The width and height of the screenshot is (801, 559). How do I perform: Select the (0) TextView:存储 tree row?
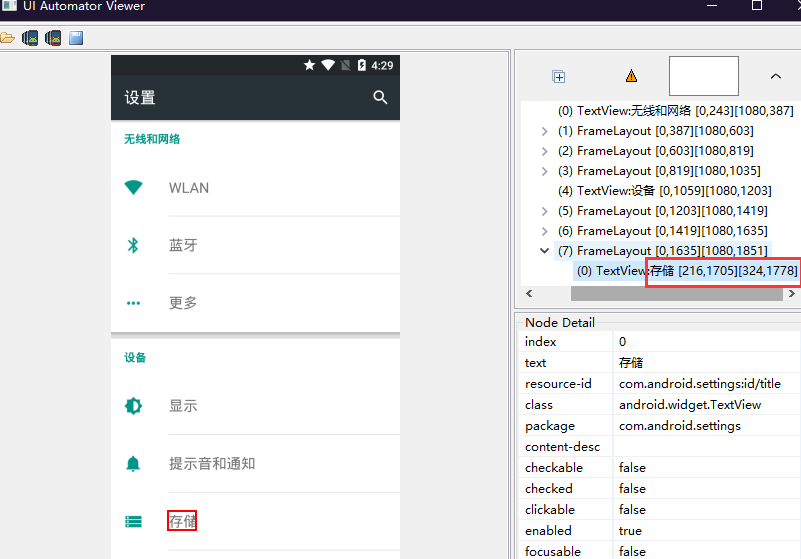click(687, 271)
